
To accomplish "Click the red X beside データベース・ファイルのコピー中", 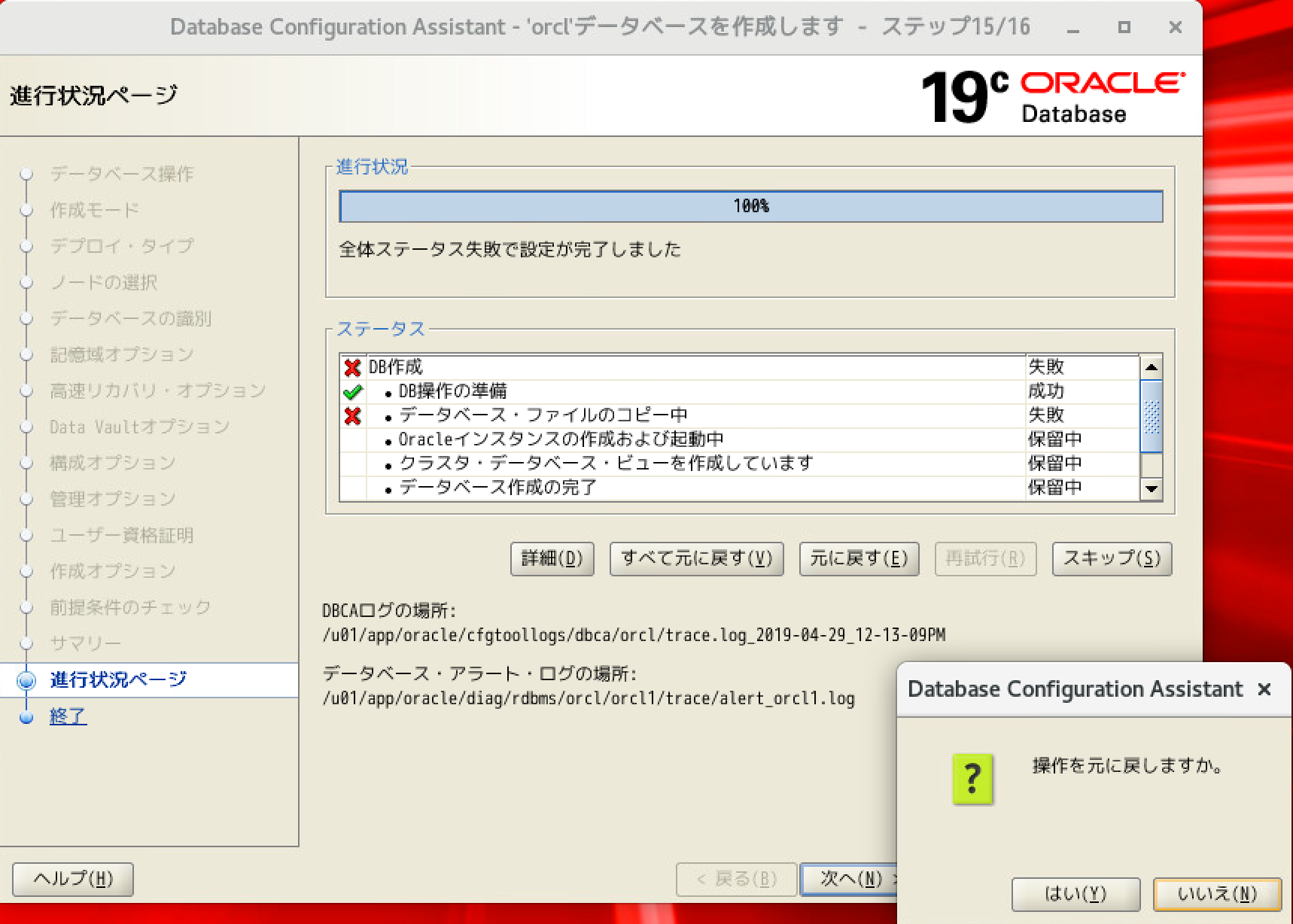I will coord(352,415).
